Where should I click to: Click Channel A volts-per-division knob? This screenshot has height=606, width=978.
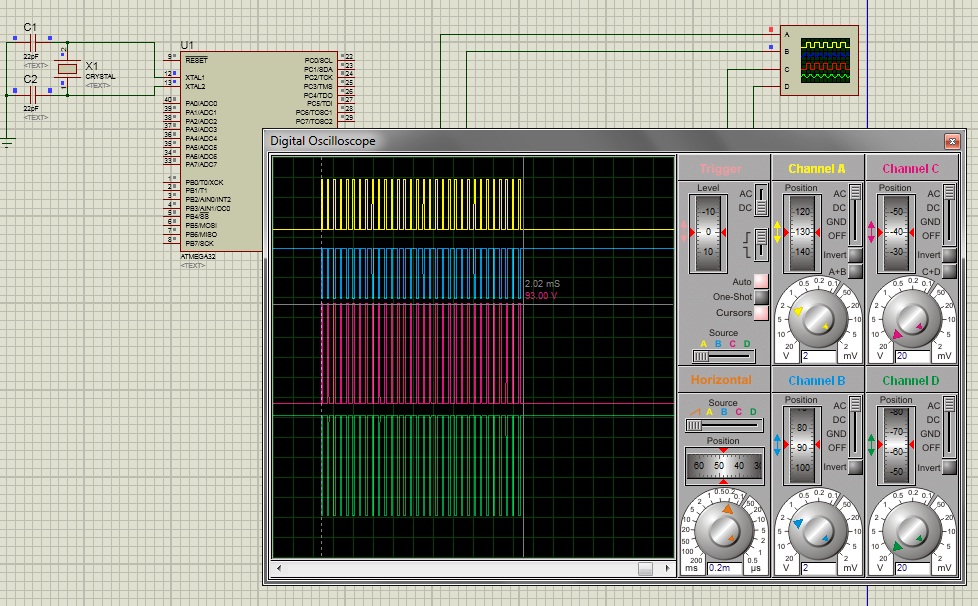pyautogui.click(x=817, y=319)
